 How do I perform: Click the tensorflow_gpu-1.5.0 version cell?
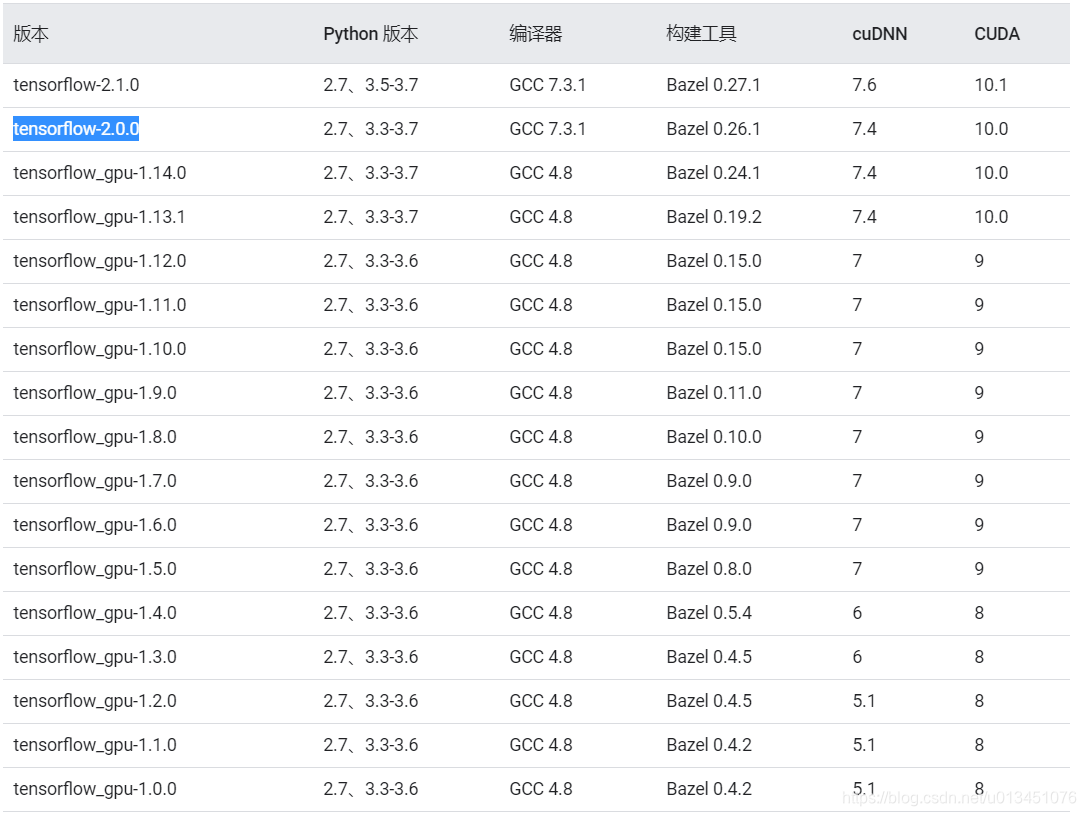tap(95, 569)
